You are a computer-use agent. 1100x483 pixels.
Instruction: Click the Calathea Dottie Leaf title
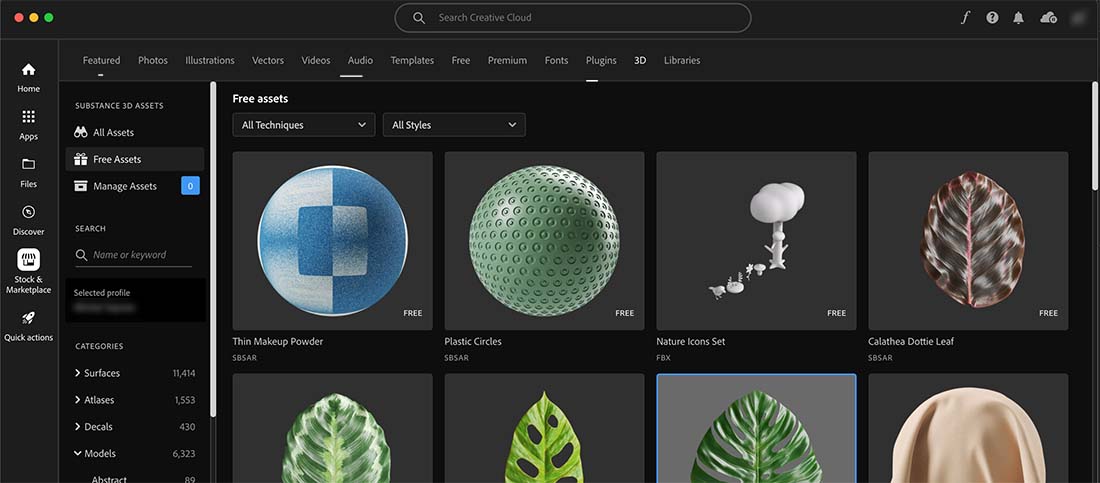coord(911,342)
